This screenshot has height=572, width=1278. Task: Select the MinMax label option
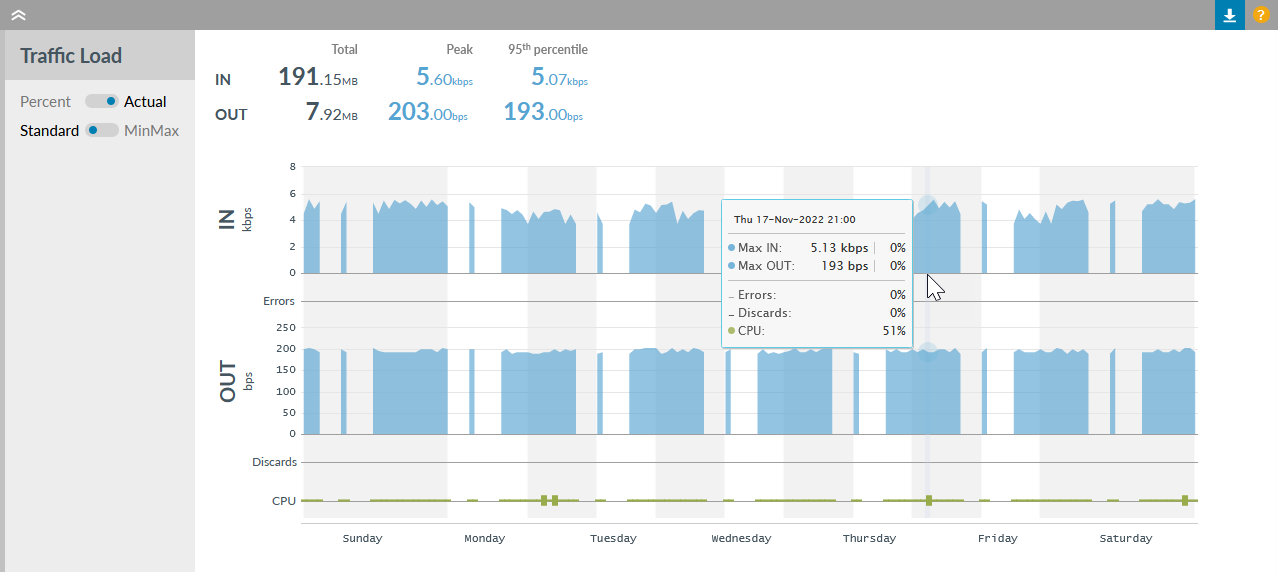click(x=151, y=130)
